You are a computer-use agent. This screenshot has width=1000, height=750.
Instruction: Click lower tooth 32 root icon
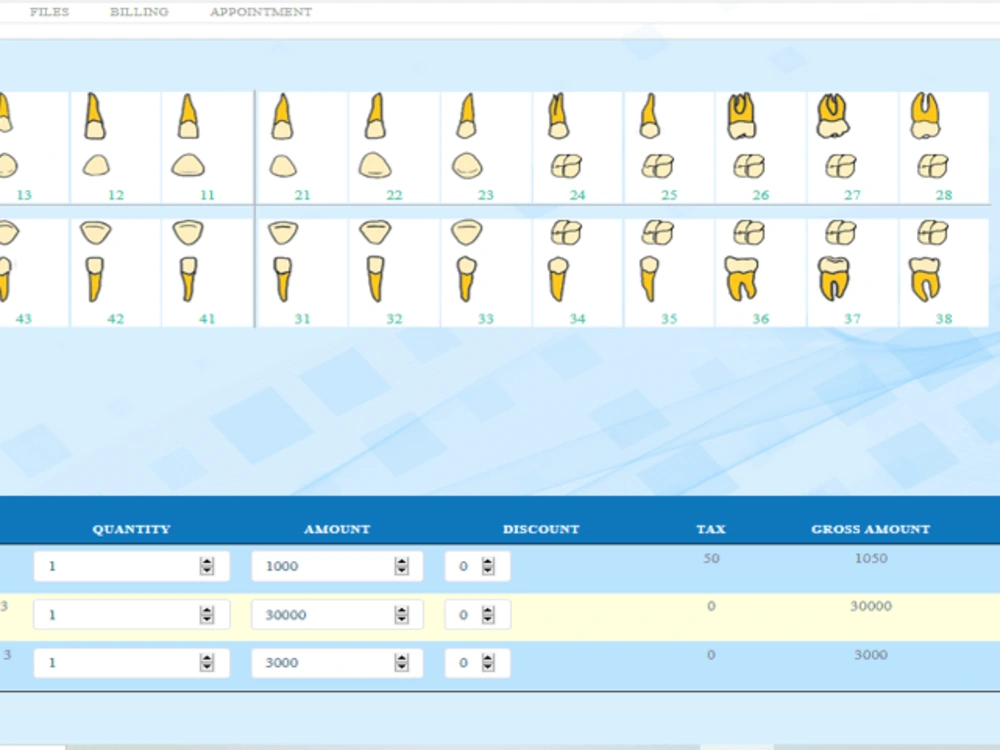[376, 279]
